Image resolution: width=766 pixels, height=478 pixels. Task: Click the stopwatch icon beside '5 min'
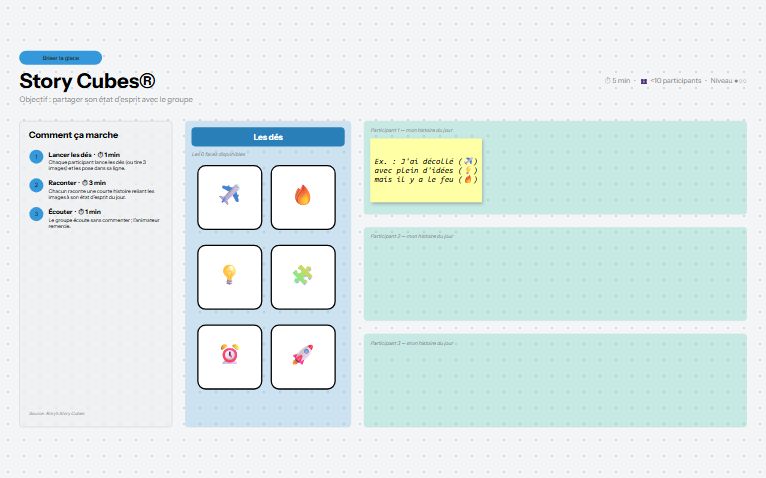pyautogui.click(x=608, y=81)
